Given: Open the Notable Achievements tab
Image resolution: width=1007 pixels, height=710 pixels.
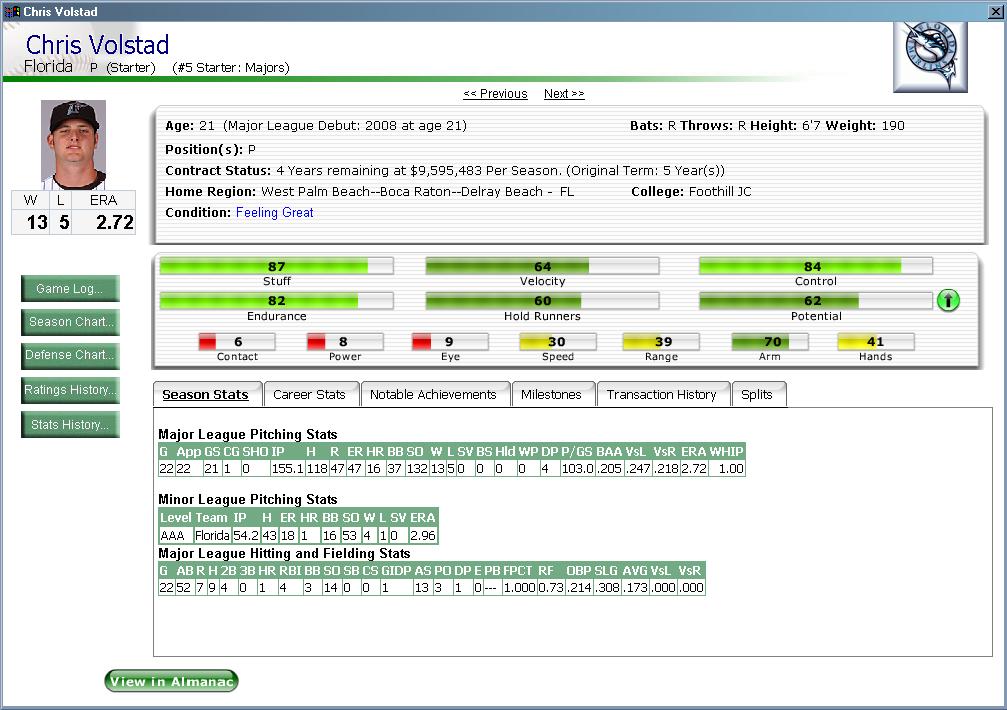Looking at the screenshot, I should click(x=433, y=395).
